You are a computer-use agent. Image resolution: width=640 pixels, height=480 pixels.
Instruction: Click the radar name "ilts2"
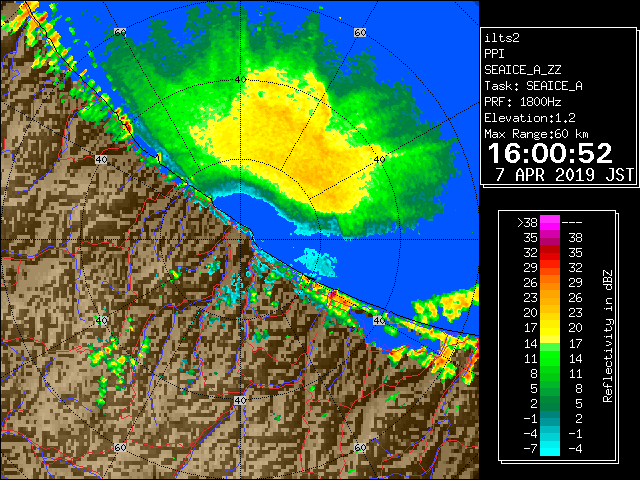502,38
